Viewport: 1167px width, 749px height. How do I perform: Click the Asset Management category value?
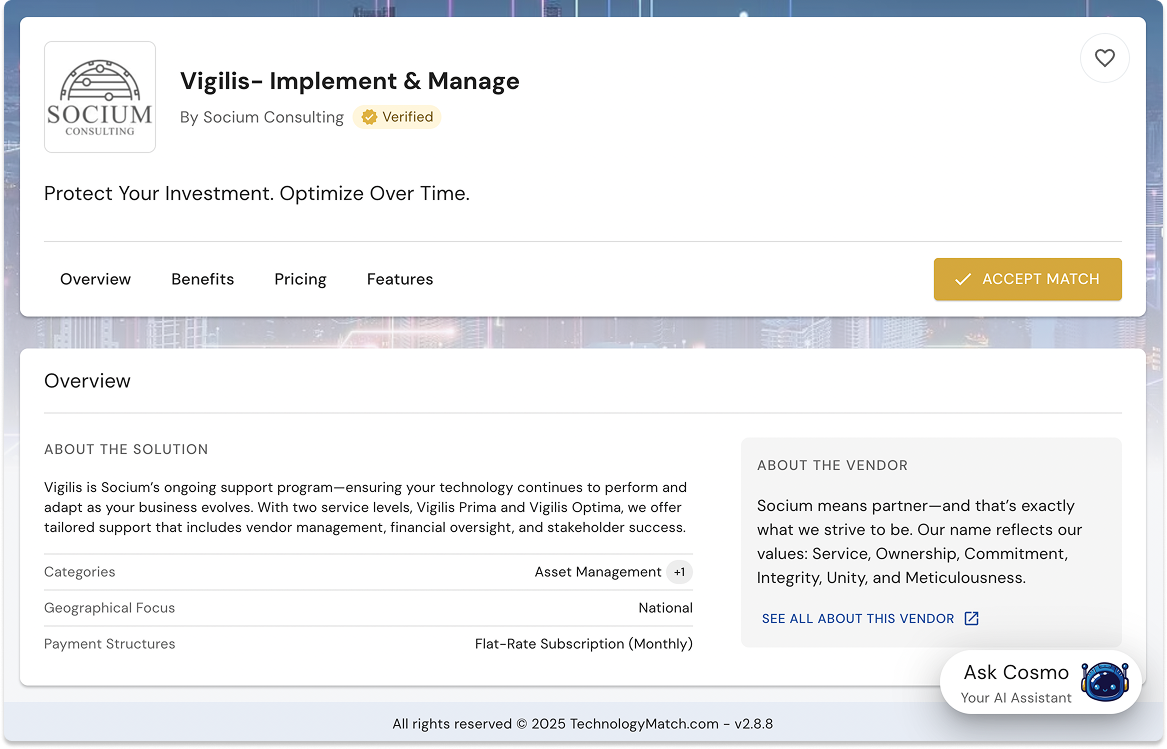click(598, 572)
